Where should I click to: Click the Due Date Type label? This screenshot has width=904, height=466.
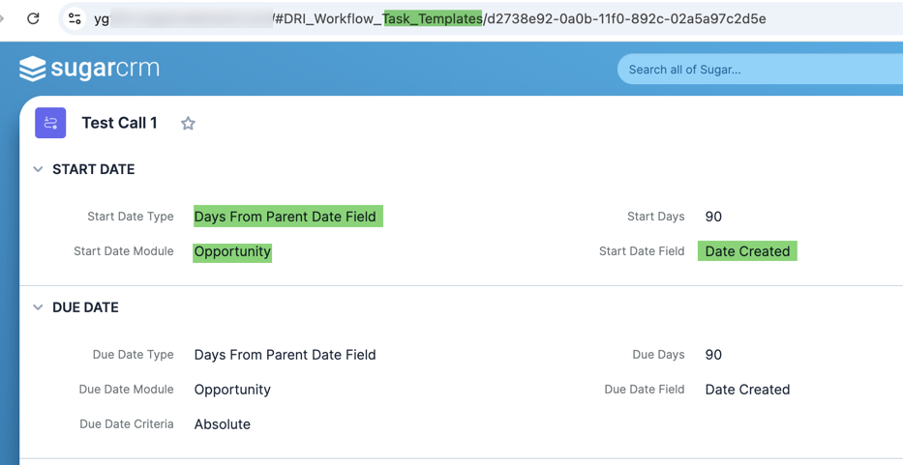click(x=133, y=355)
